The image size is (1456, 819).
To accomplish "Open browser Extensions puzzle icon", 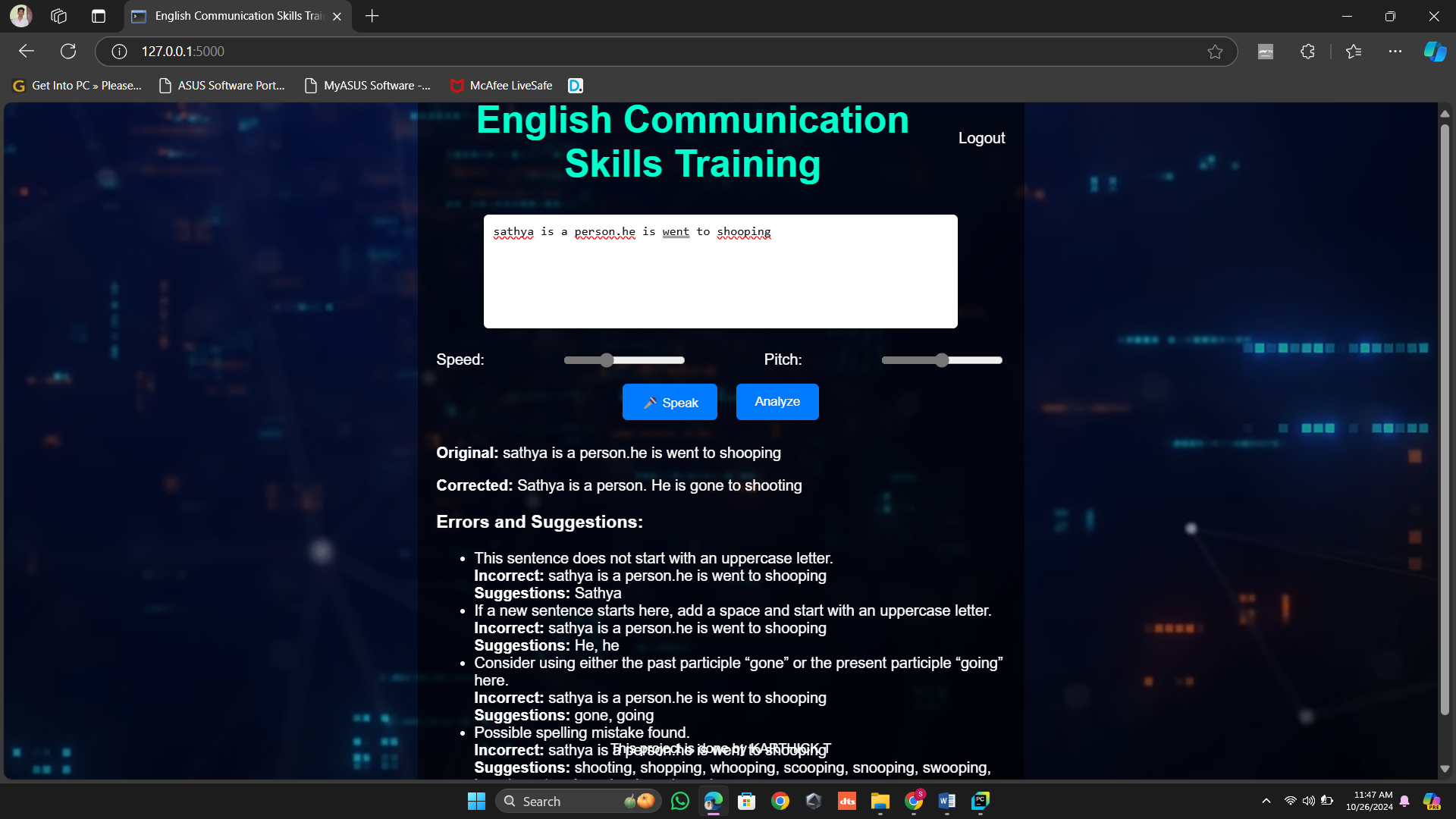I will click(1307, 52).
